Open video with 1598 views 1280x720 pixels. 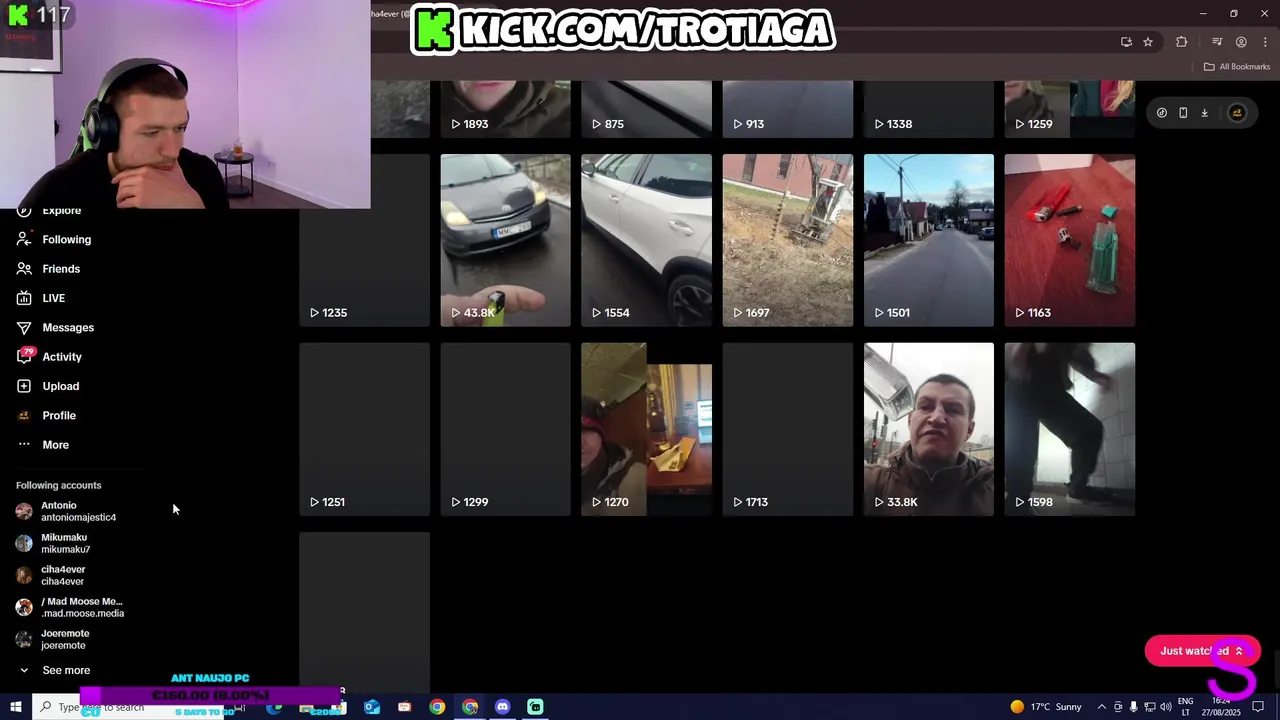point(1069,429)
